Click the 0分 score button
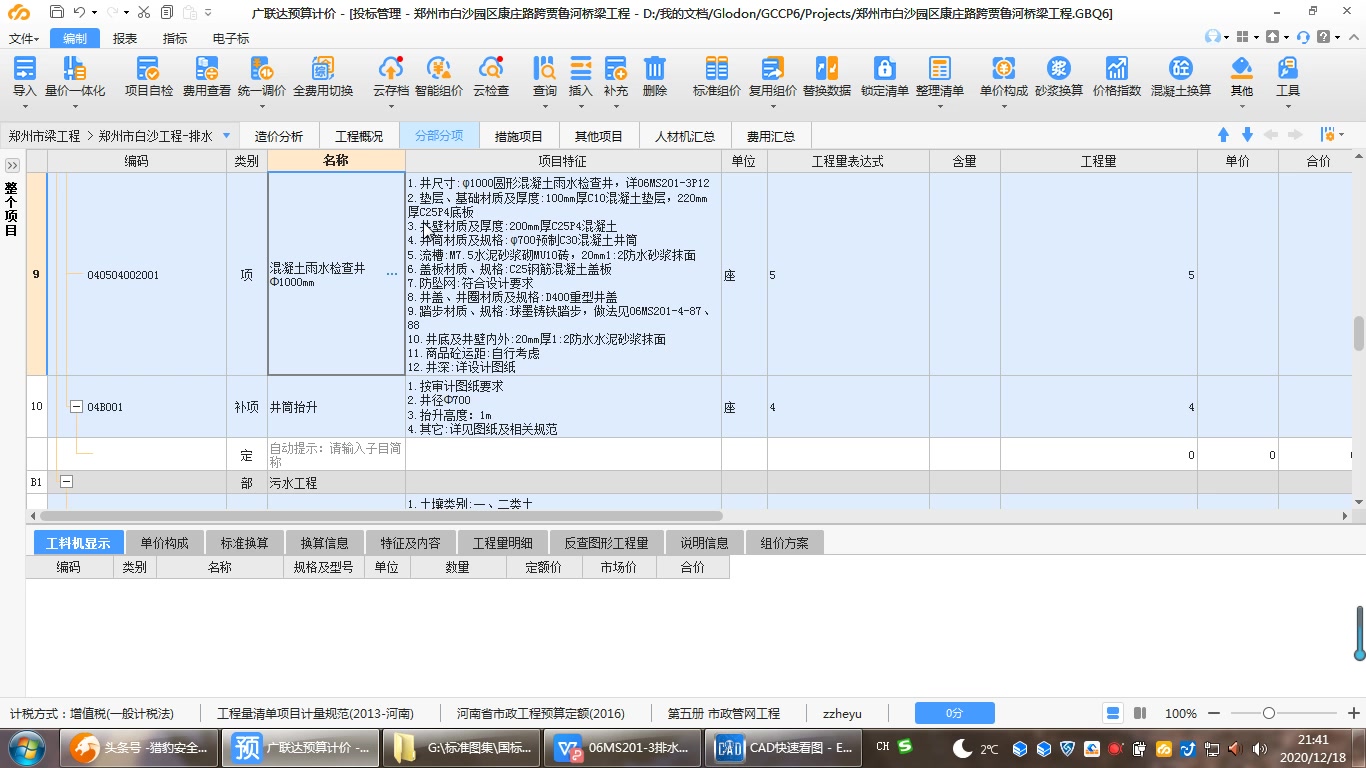 (954, 713)
